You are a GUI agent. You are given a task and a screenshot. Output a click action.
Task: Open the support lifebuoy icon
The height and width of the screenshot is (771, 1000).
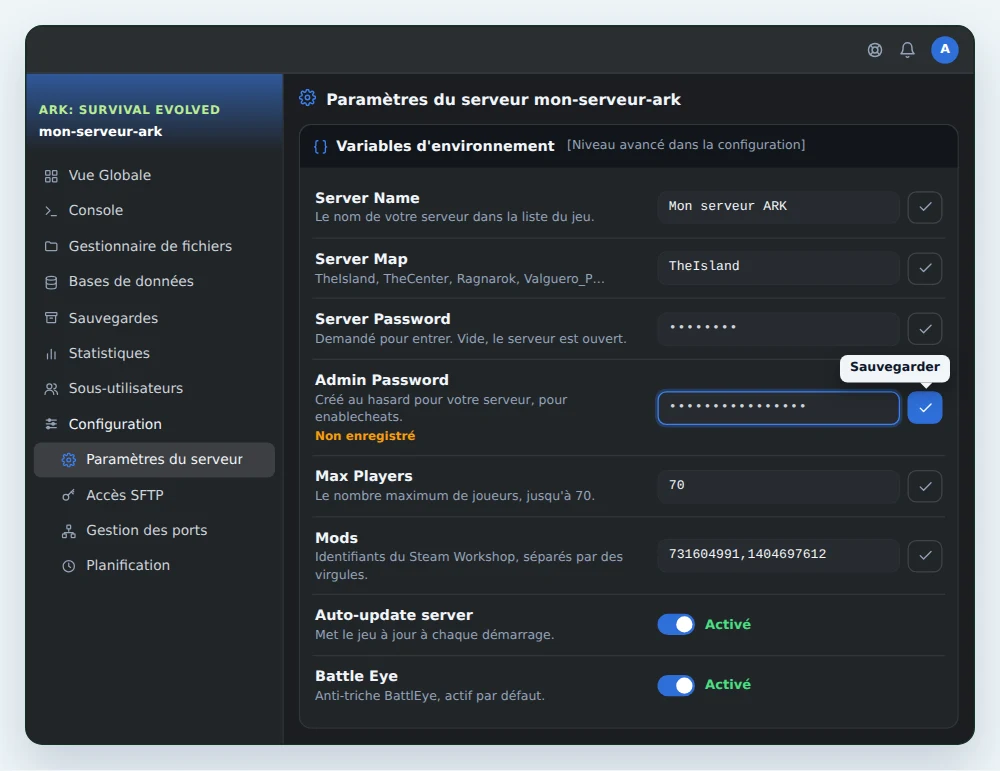tap(875, 50)
